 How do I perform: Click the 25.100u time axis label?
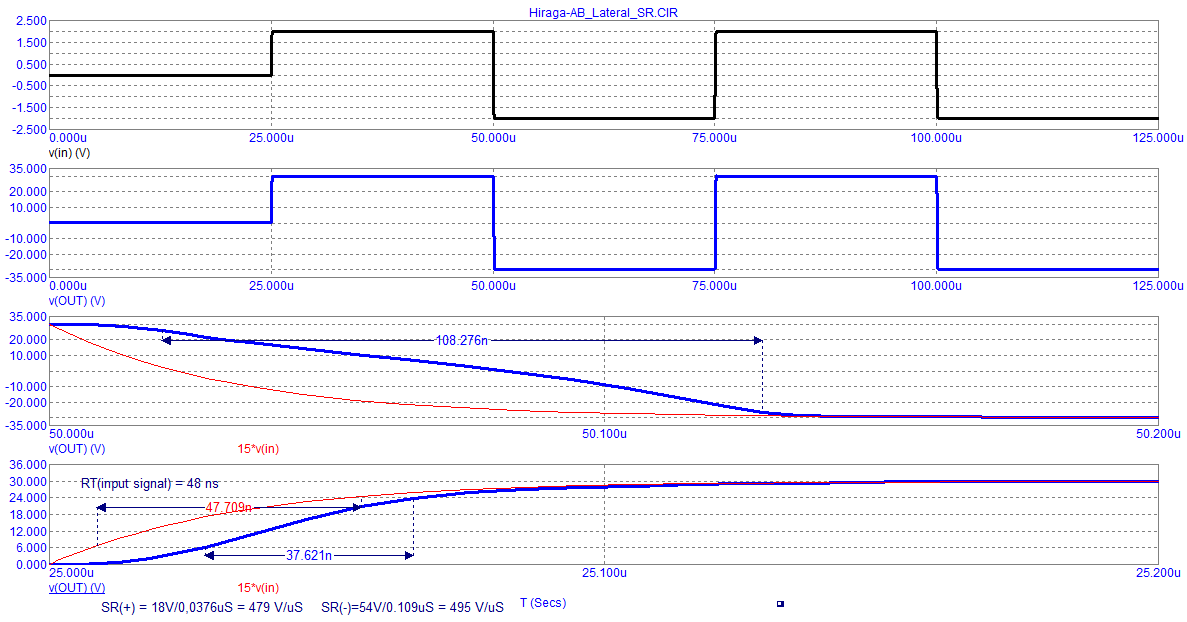point(604,573)
